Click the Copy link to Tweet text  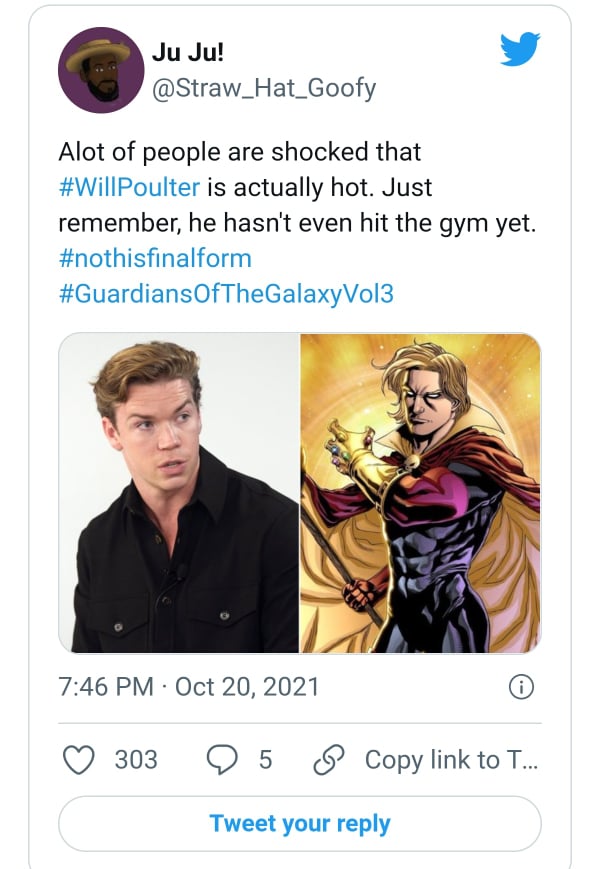click(450, 760)
